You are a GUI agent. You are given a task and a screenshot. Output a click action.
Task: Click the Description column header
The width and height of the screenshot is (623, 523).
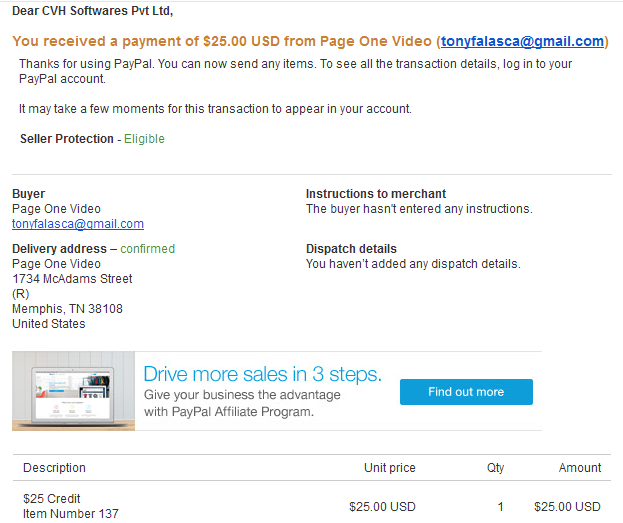click(54, 468)
